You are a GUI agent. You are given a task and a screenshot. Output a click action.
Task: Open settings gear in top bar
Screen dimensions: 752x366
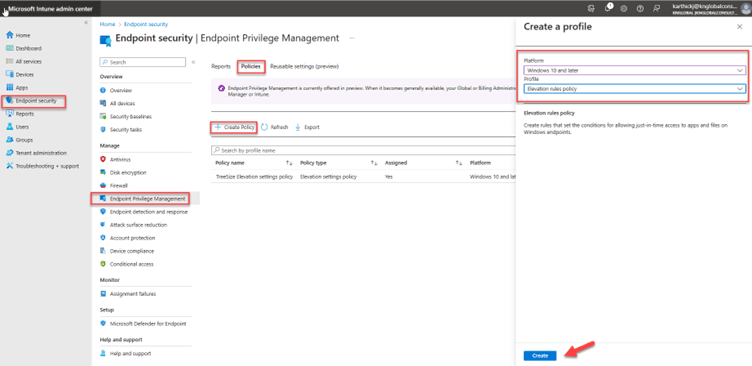(624, 9)
